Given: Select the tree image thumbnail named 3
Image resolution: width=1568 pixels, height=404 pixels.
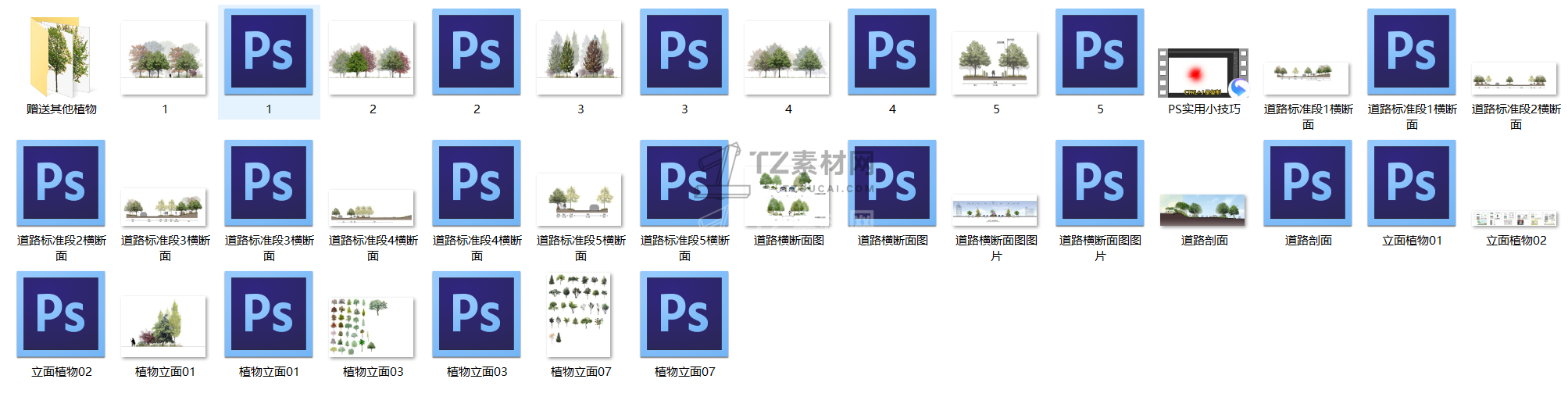Looking at the screenshot, I should (x=580, y=59).
